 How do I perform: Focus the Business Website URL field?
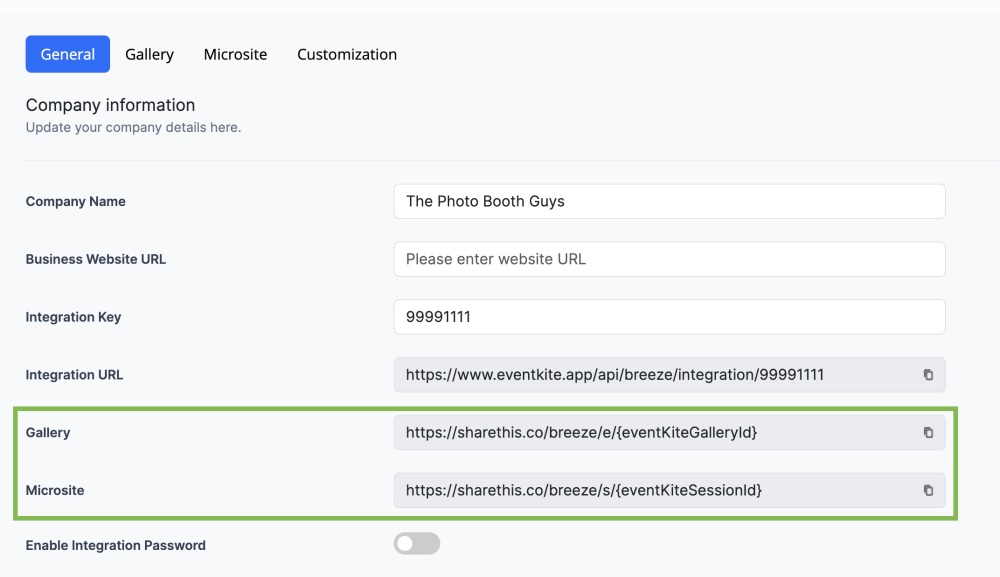coord(669,259)
